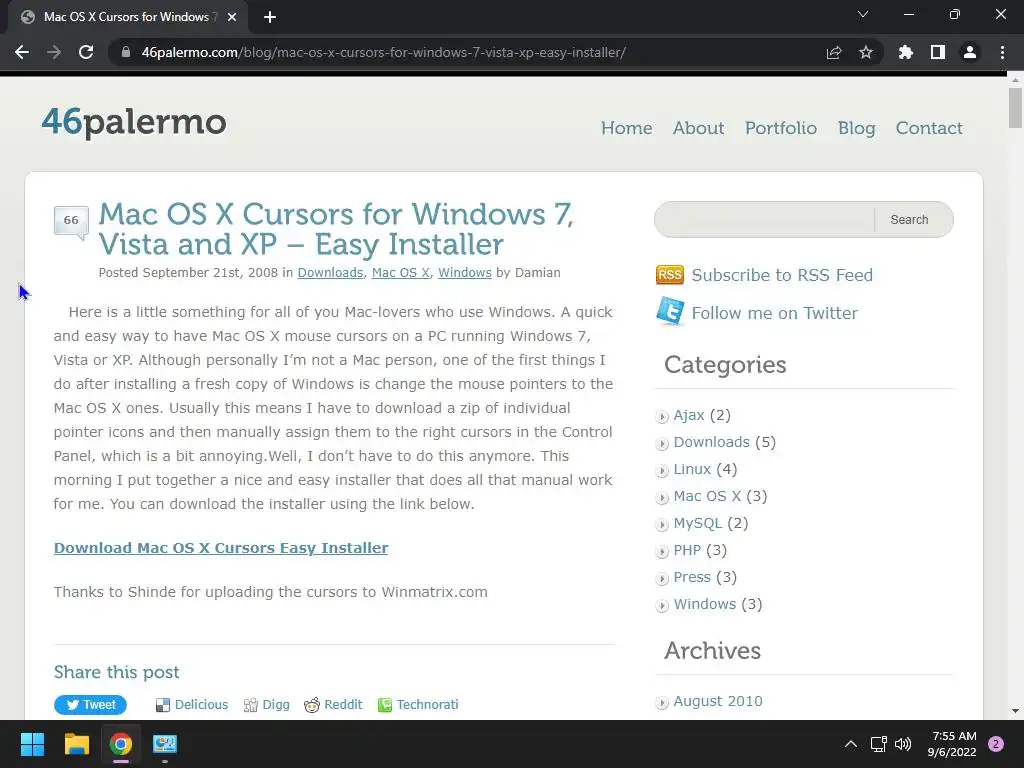The width and height of the screenshot is (1024, 768).
Task: Open the Mac OS X tag in post meta
Action: click(400, 272)
